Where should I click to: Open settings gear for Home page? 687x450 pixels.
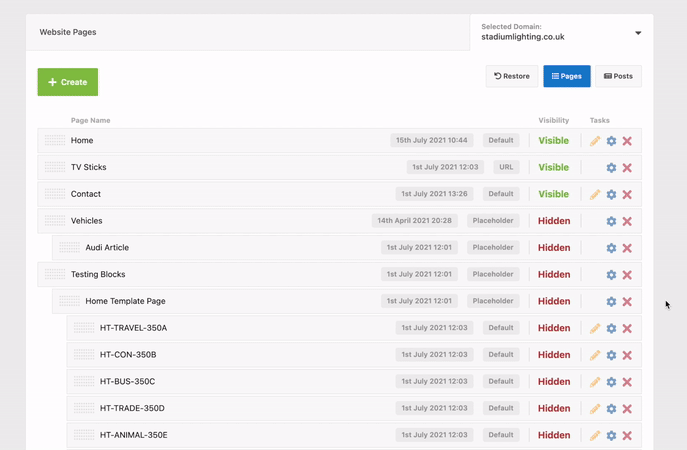[x=611, y=141]
